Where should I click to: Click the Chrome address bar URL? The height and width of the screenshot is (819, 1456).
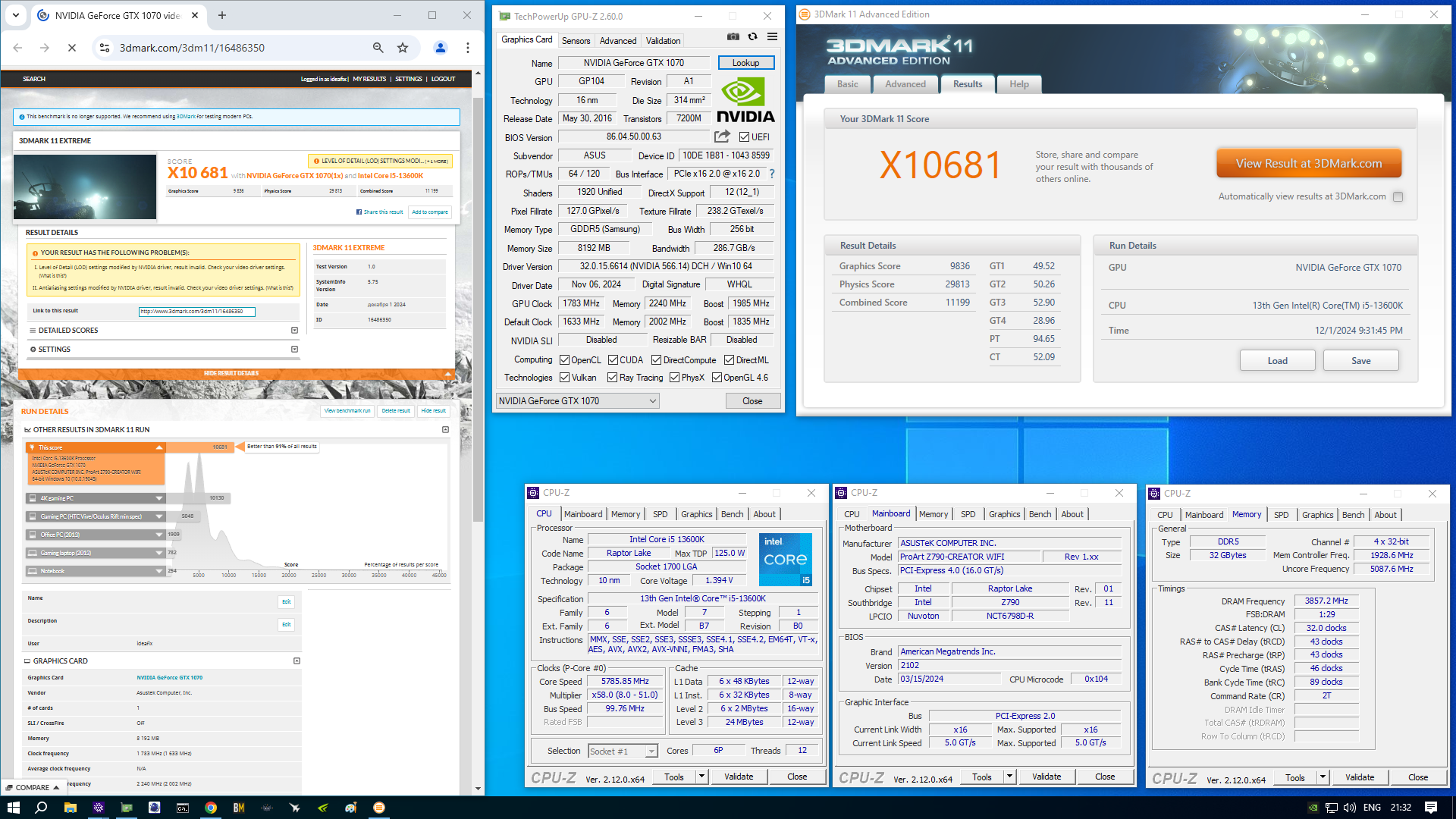[192, 48]
